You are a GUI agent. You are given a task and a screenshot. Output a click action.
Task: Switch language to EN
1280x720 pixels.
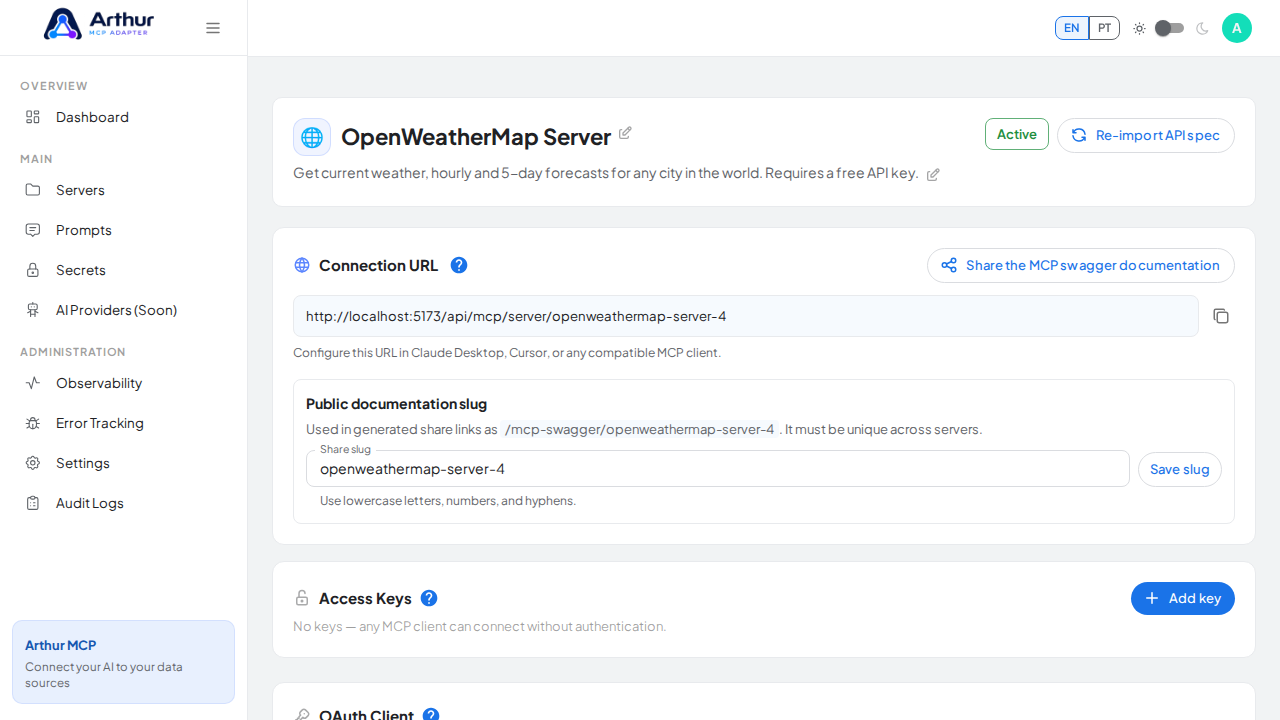(x=1072, y=28)
